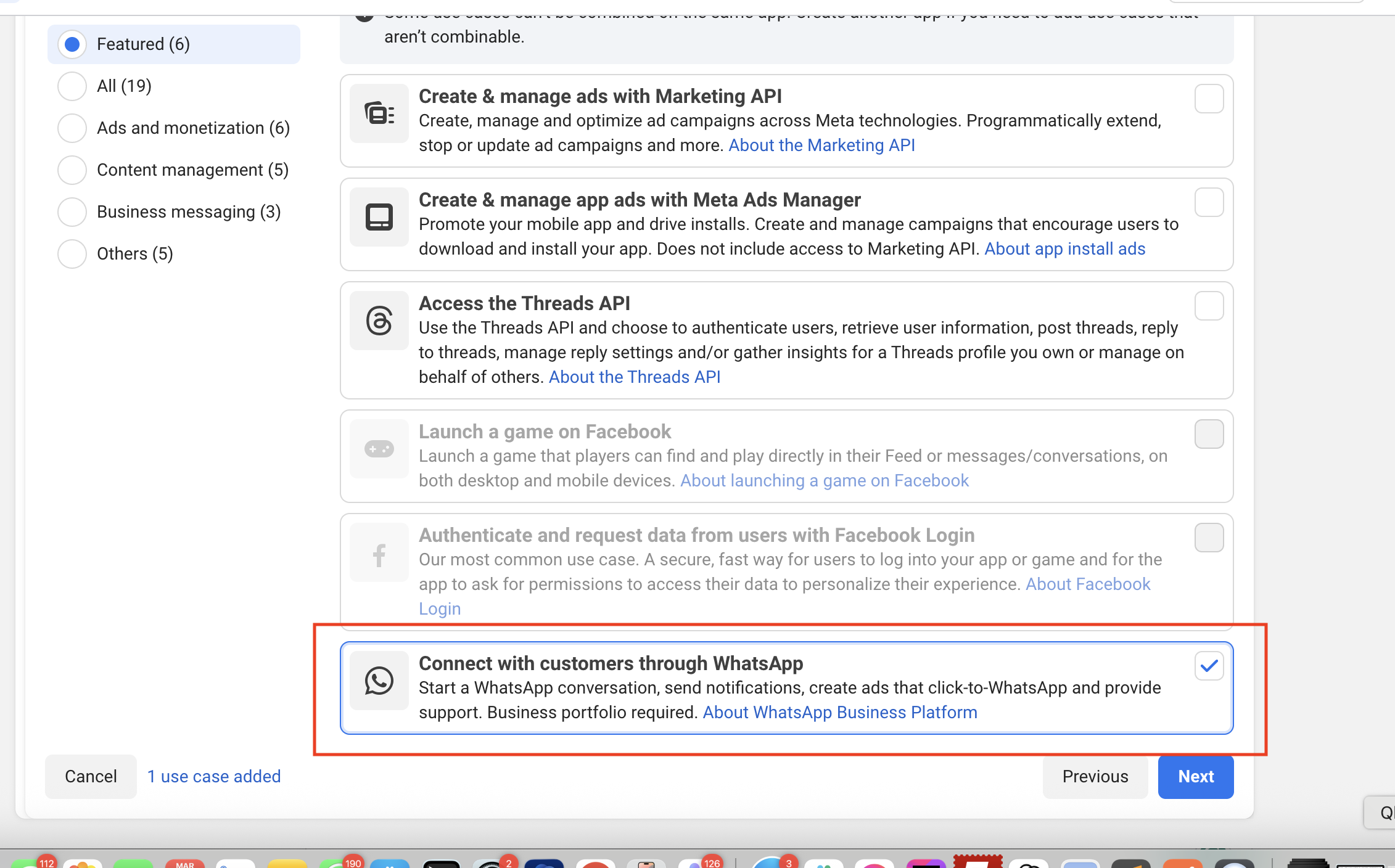
Task: Click the Threads logo icon
Action: point(379,321)
